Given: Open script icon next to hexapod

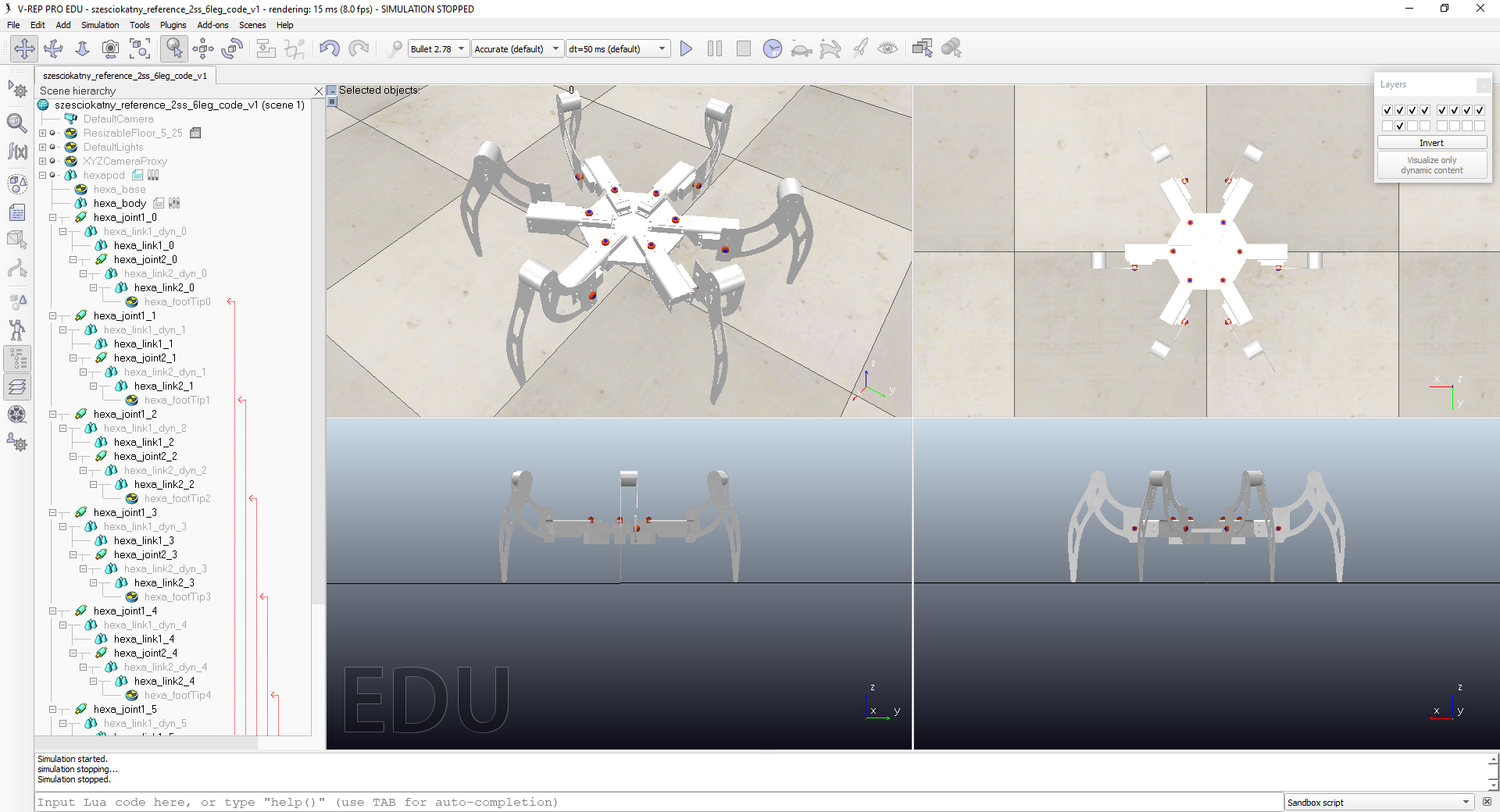Looking at the screenshot, I should pyautogui.click(x=137, y=175).
